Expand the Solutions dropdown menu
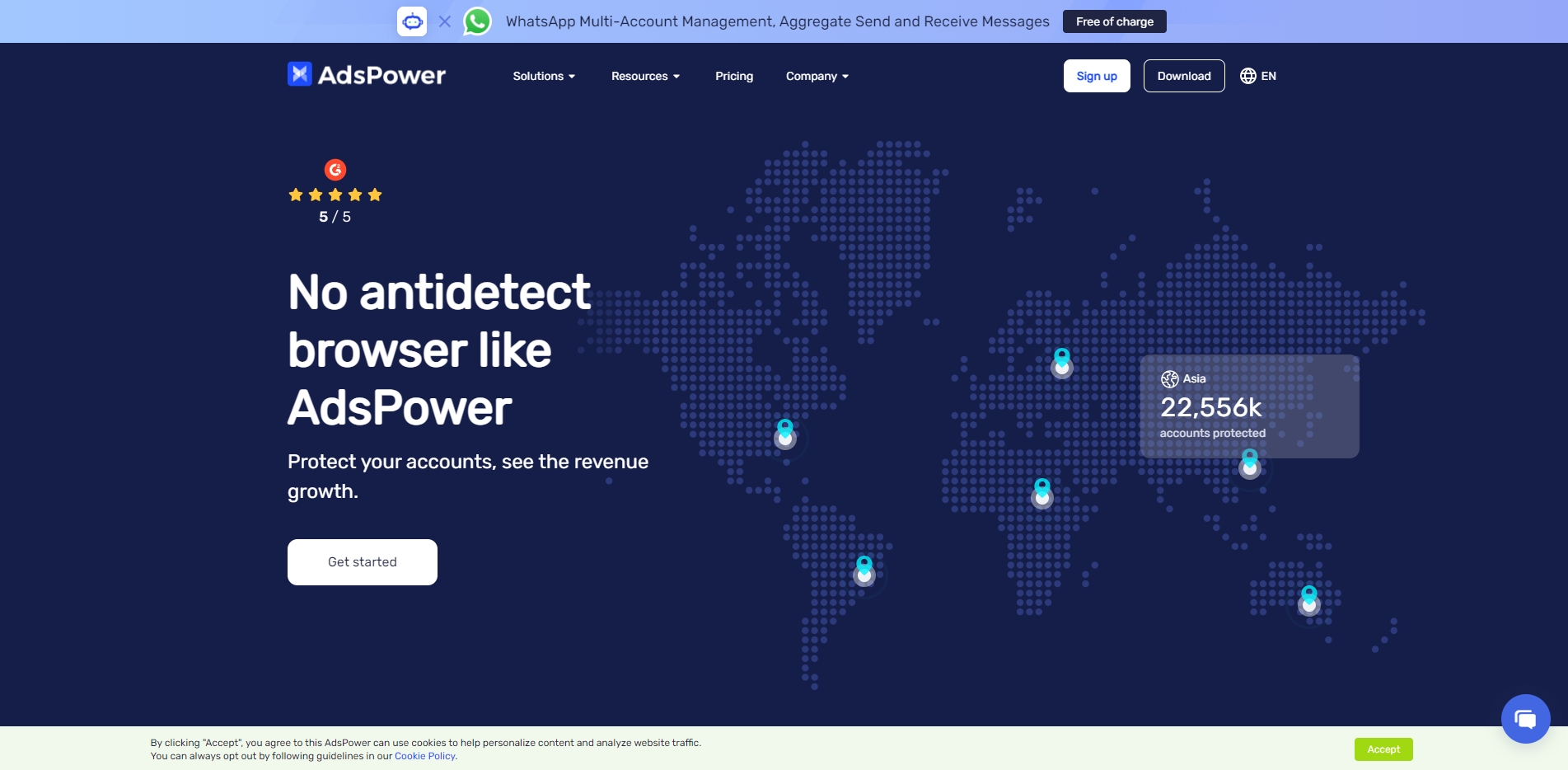Image resolution: width=1568 pixels, height=770 pixels. coord(544,76)
